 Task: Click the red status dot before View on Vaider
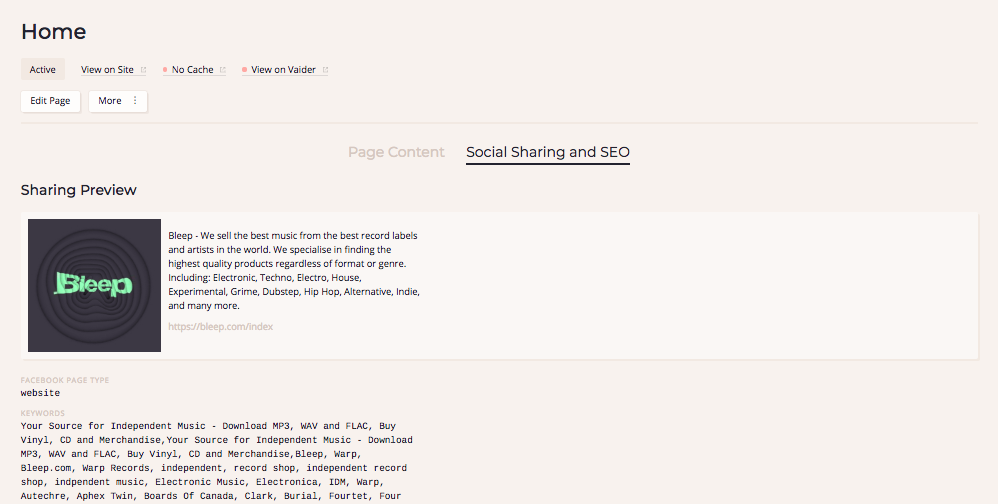(x=244, y=70)
